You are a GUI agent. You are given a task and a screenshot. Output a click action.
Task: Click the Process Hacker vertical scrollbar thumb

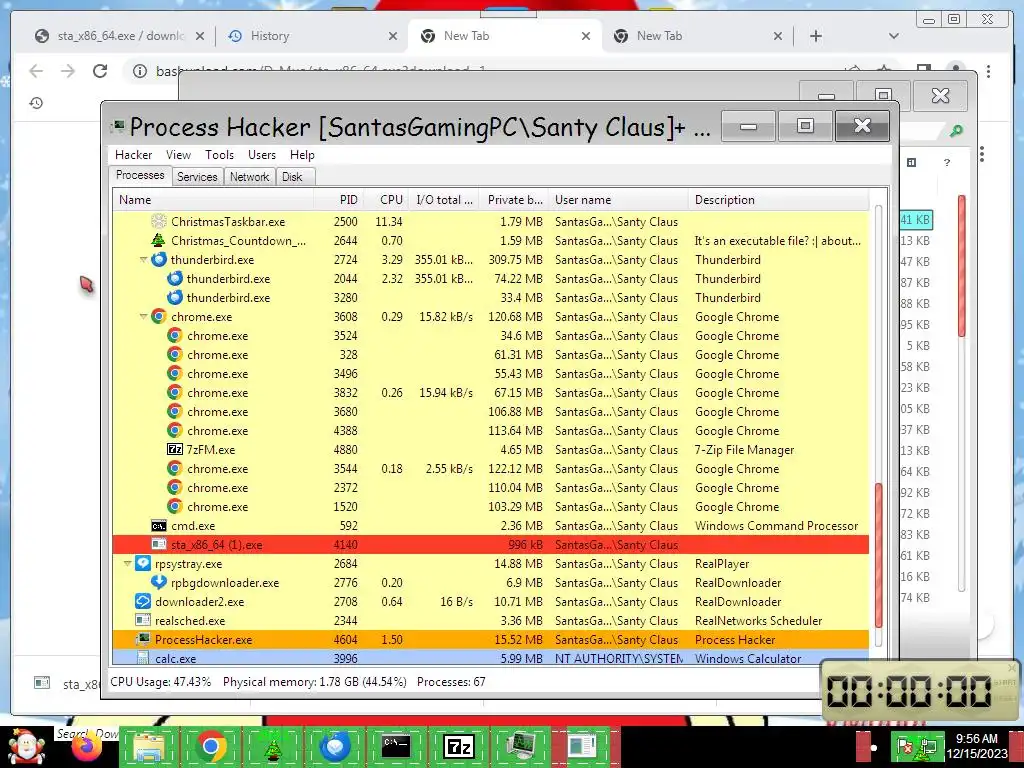pos(878,554)
